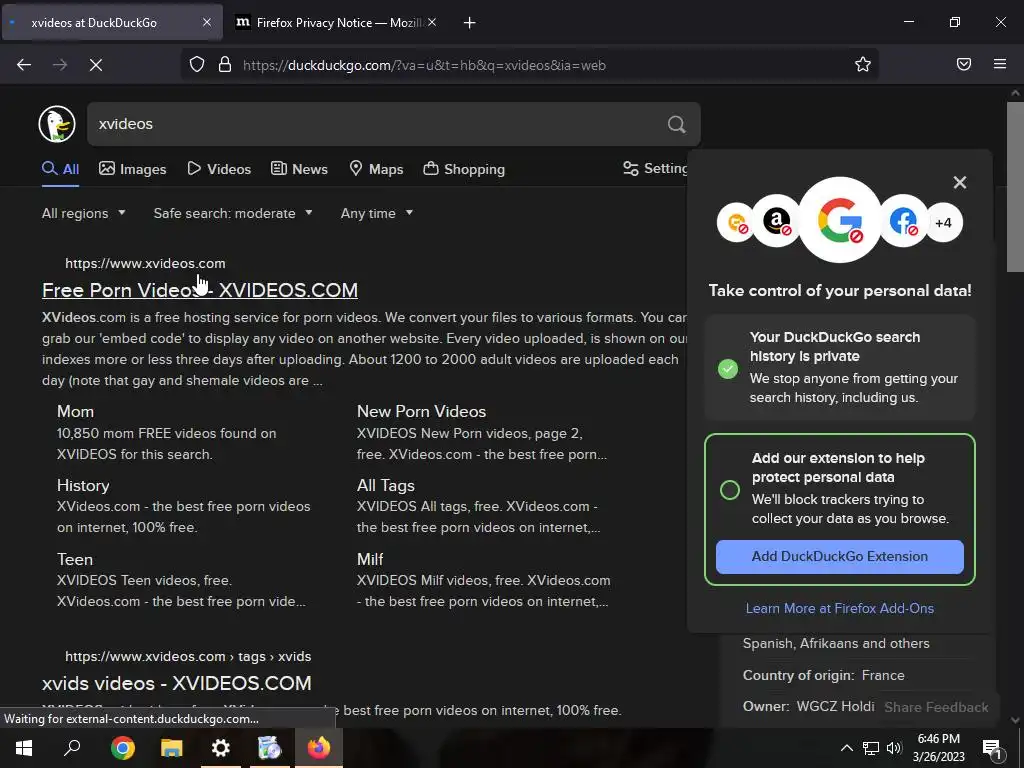Click the greyed forward navigation arrow
1024x768 pixels.
pos(60,65)
